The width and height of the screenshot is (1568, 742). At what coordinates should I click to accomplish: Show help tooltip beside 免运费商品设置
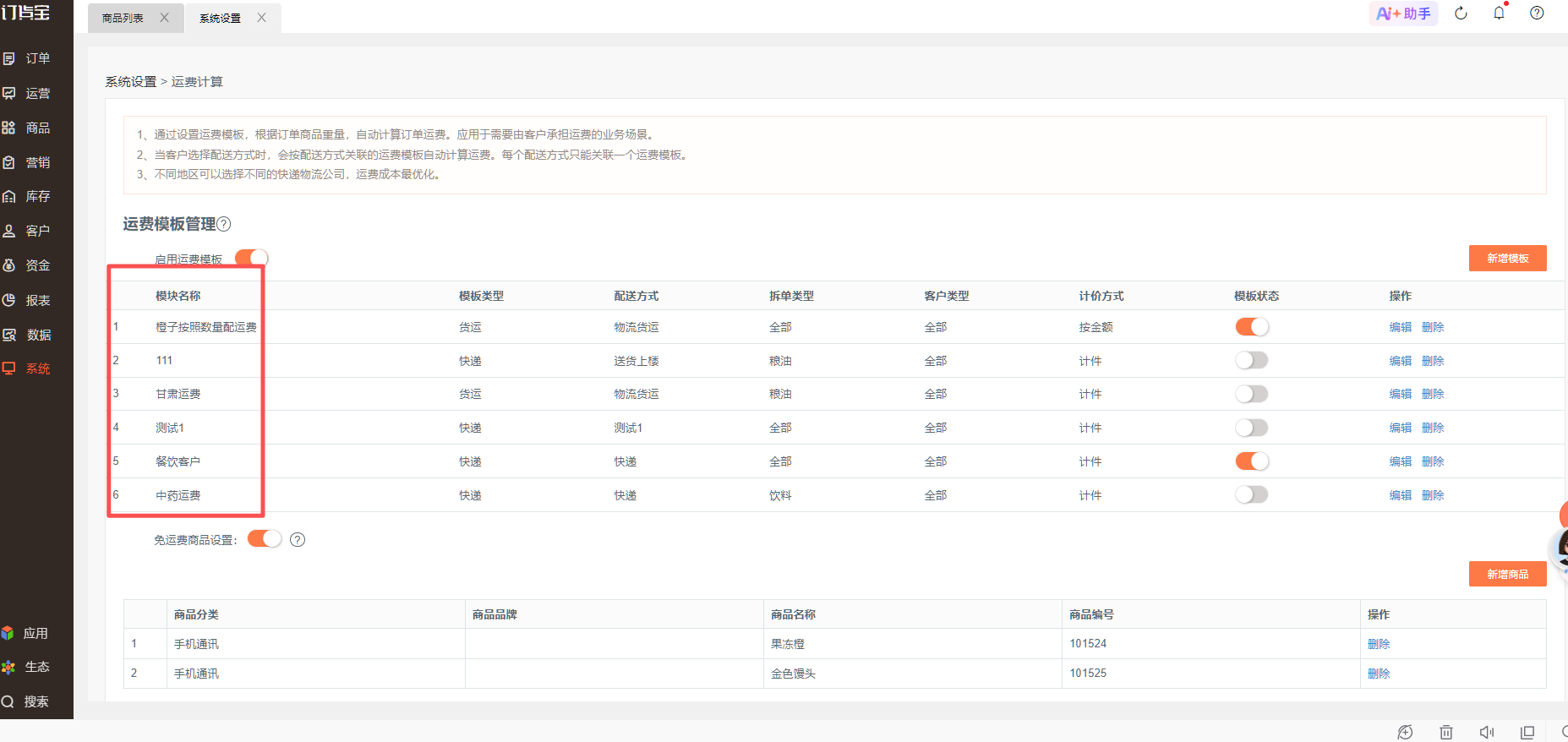point(298,539)
